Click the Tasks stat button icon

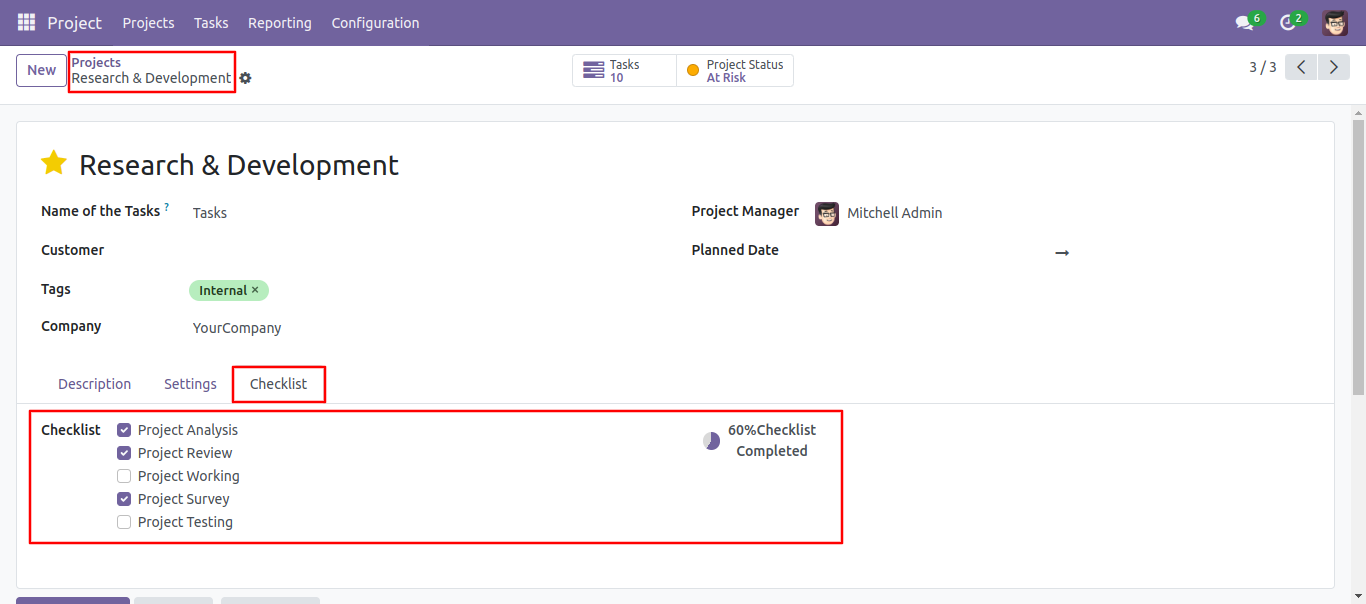(594, 70)
